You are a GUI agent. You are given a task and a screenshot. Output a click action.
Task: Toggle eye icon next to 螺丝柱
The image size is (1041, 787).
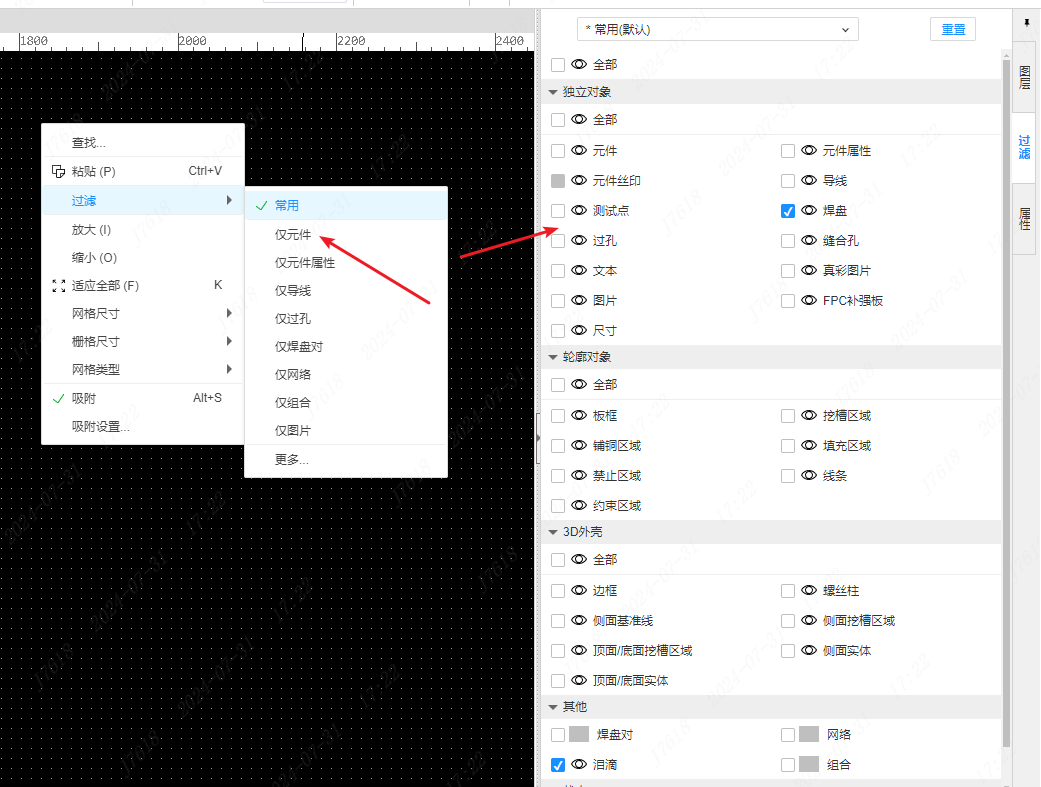[809, 590]
